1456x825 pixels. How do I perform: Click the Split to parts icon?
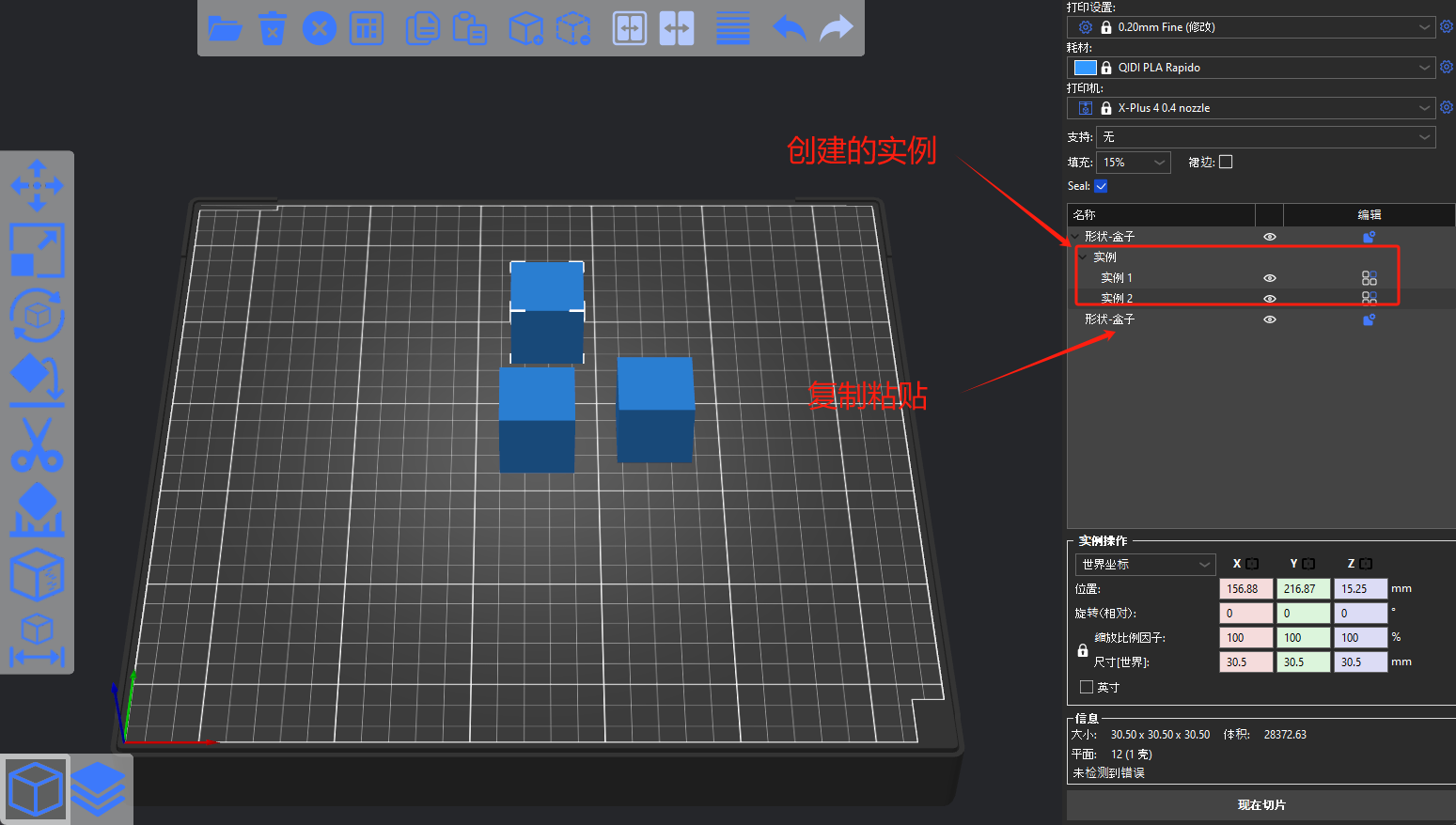[x=677, y=28]
